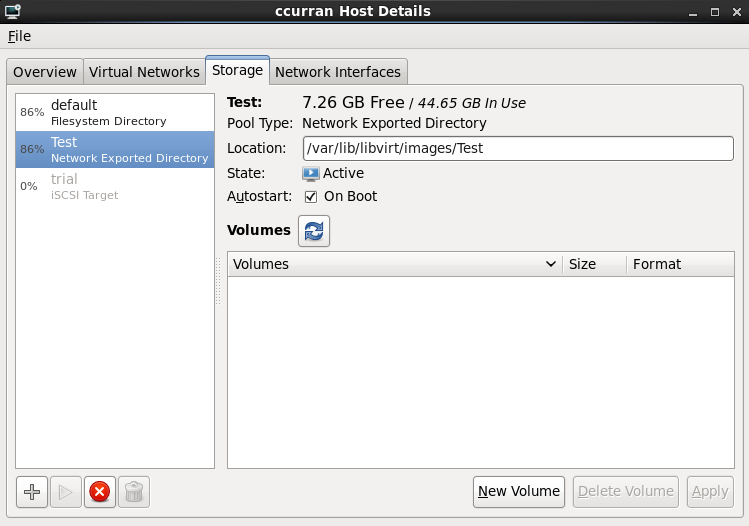Click the Active state monitor icon
The height and width of the screenshot is (526, 749).
[x=311, y=173]
